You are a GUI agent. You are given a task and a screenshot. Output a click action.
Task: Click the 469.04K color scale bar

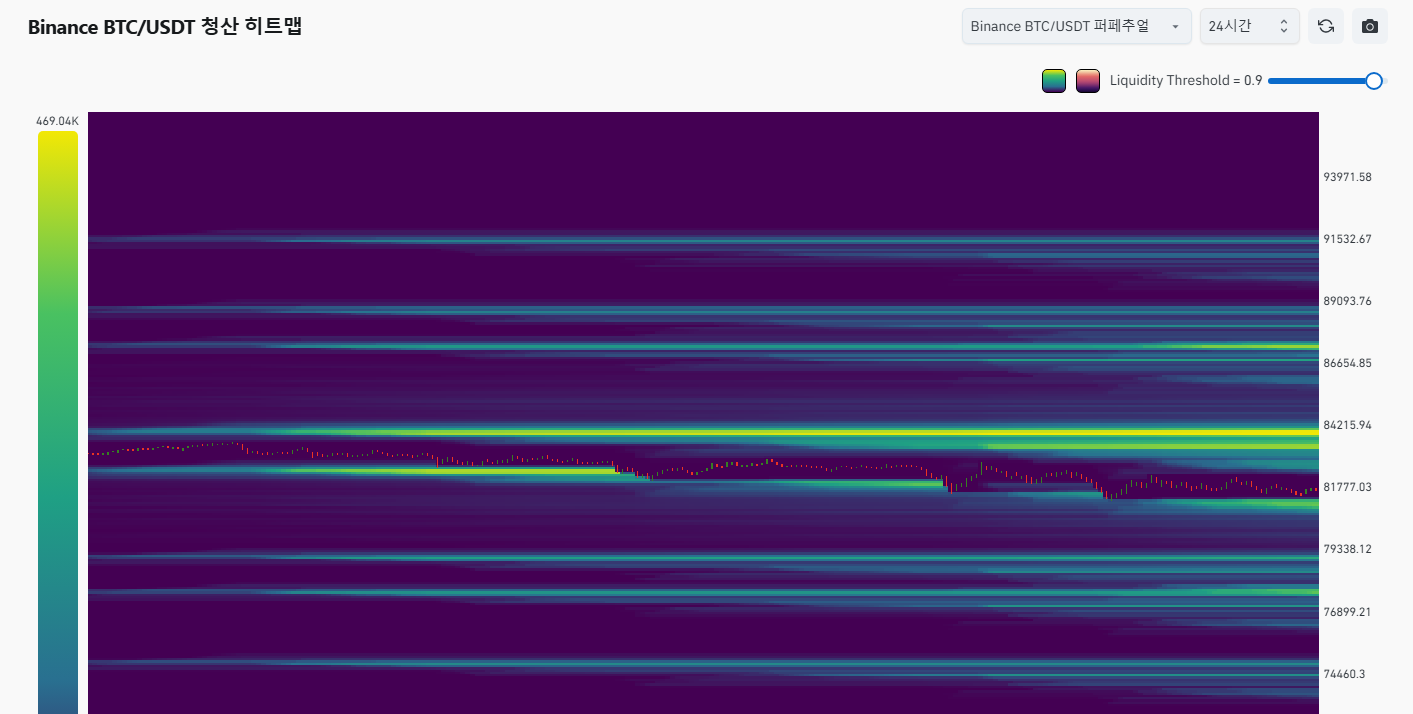click(58, 422)
